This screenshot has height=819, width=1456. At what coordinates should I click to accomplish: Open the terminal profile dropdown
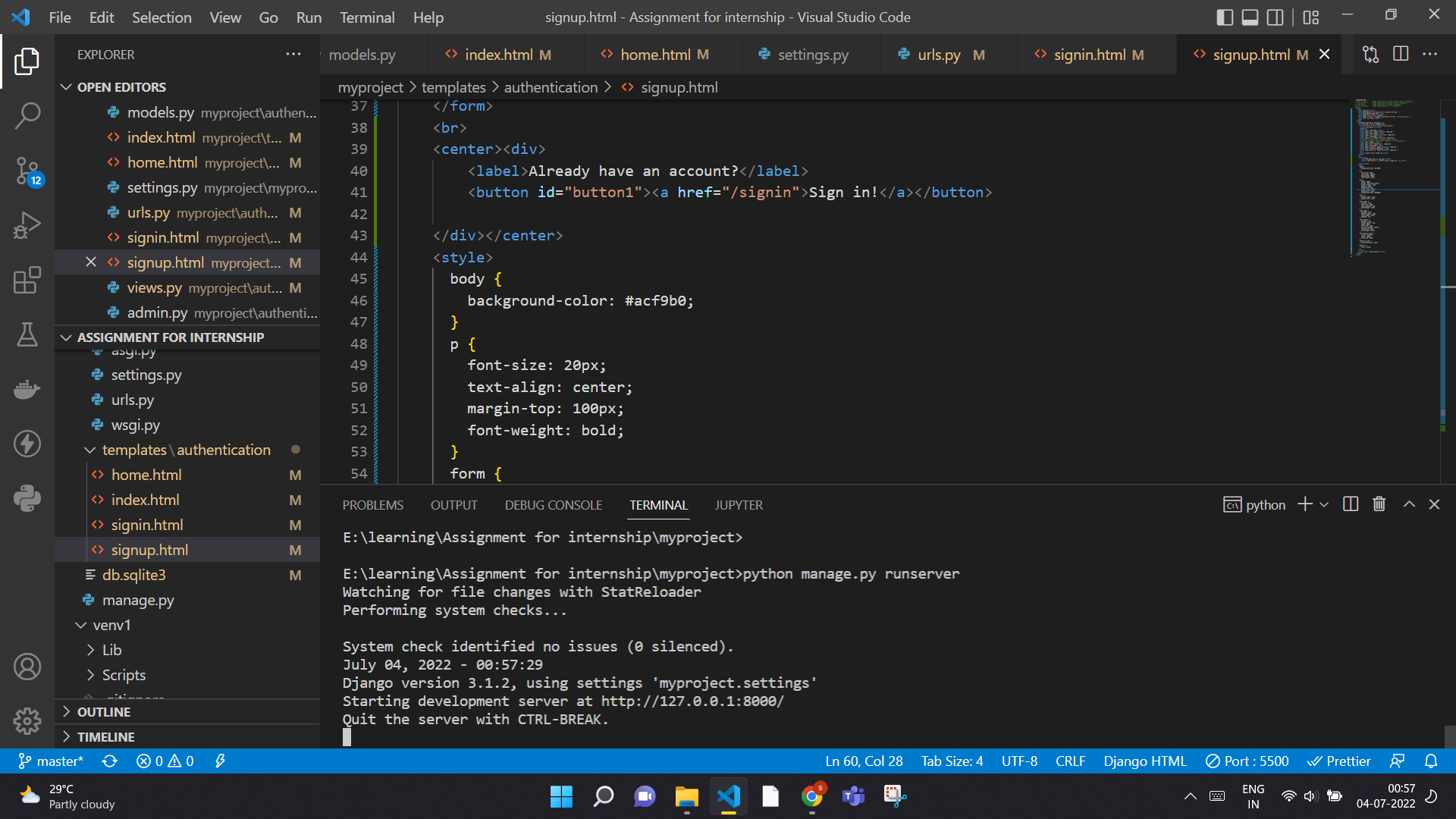[x=1325, y=504]
